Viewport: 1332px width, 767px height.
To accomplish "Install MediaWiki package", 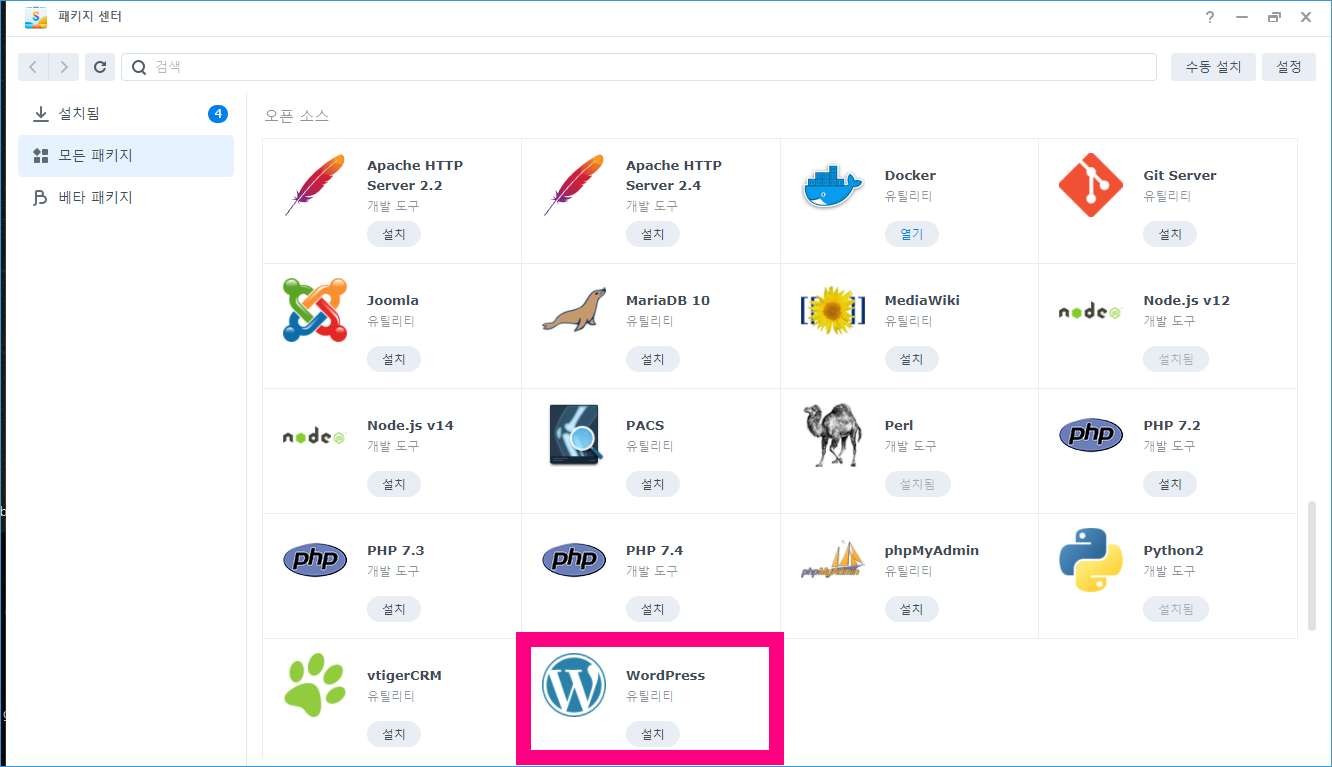I will tap(912, 359).
